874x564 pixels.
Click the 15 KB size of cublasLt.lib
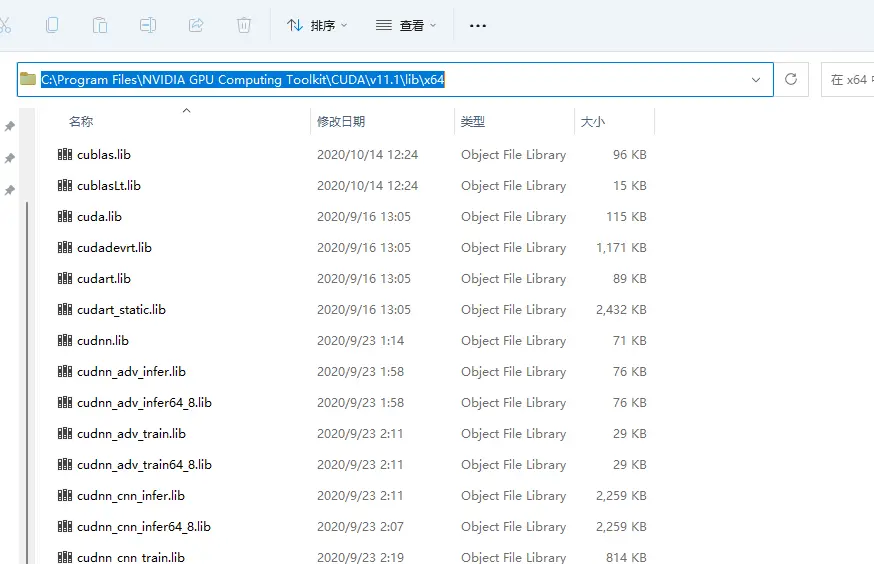click(x=630, y=186)
